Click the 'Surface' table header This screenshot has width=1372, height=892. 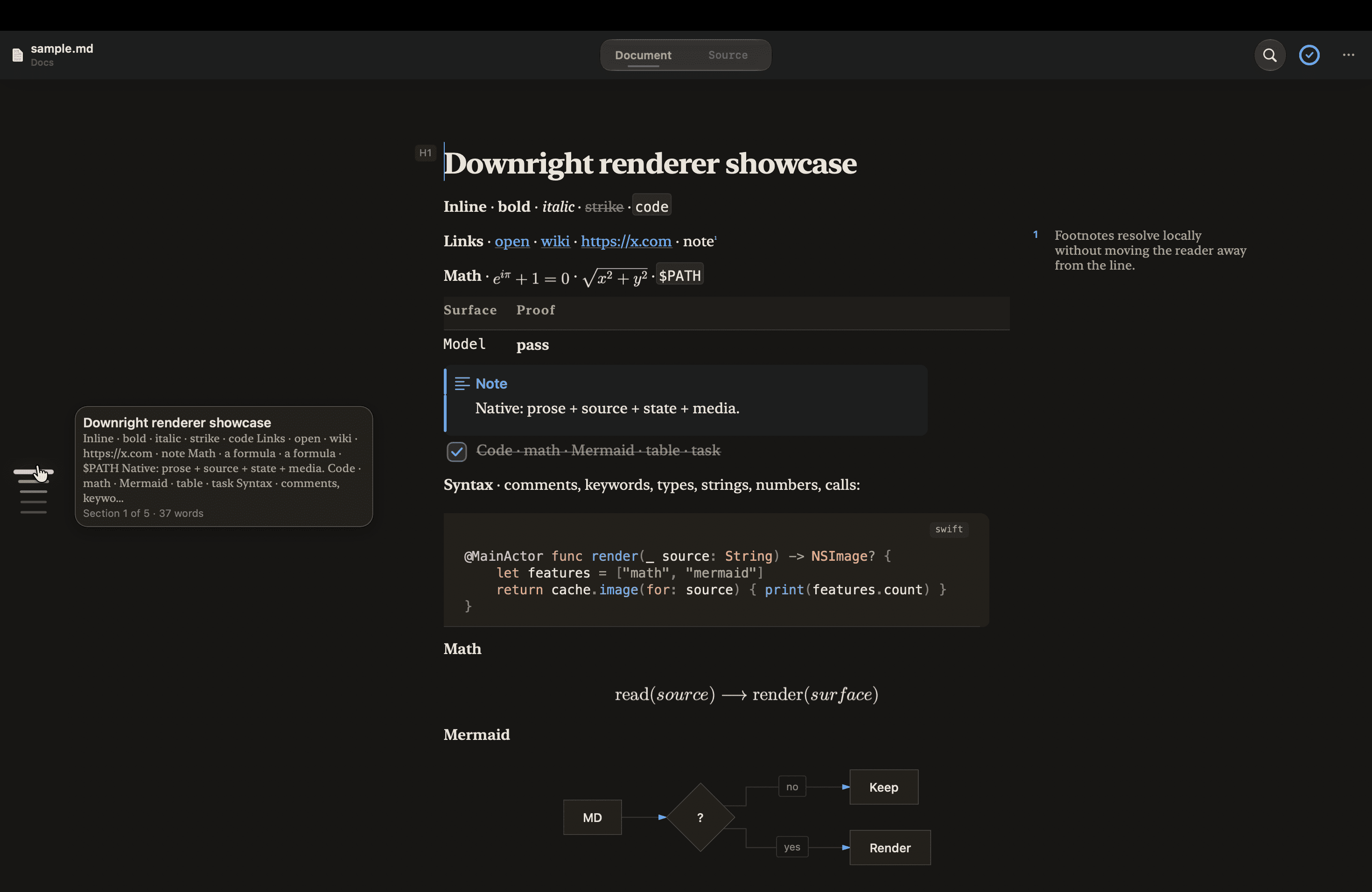pos(470,310)
